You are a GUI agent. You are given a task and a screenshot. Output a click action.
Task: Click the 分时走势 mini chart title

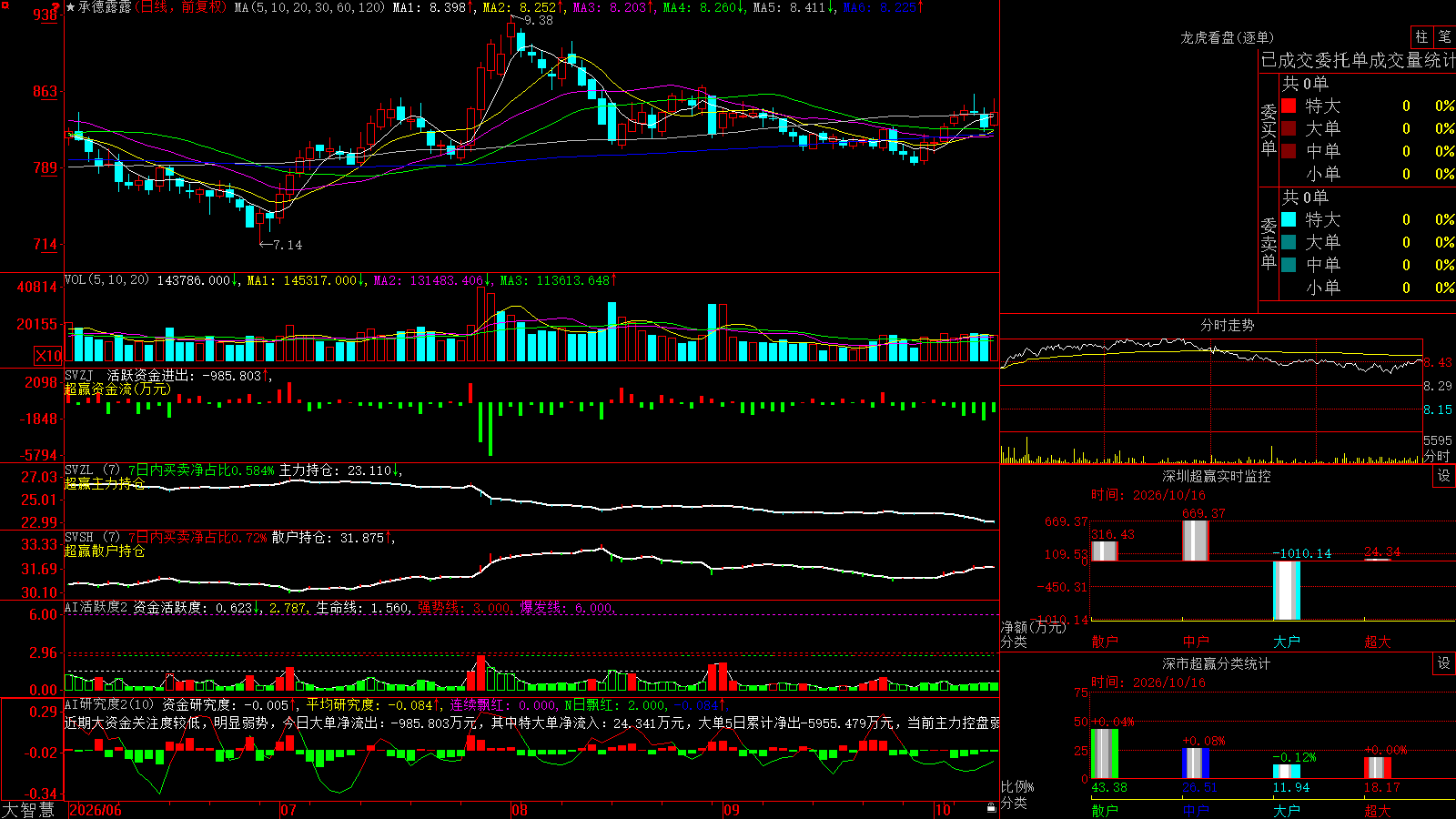1227,325
